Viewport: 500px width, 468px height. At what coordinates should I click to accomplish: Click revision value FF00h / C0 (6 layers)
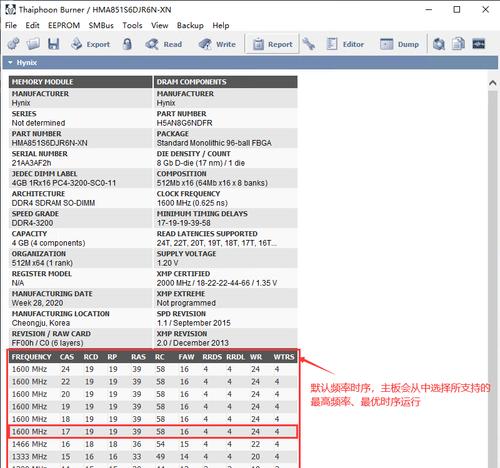tap(47, 343)
